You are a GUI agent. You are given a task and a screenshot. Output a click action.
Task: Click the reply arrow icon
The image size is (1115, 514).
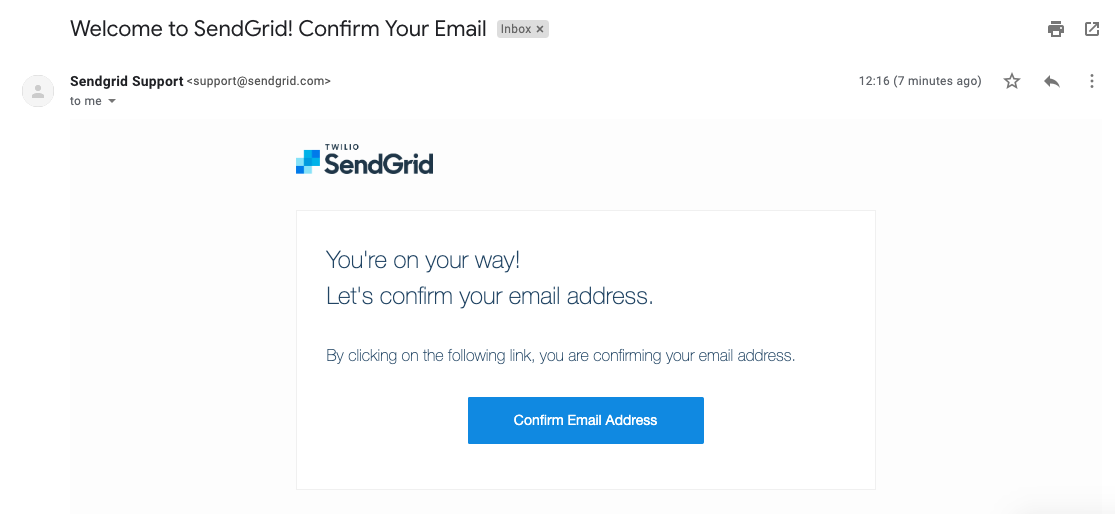click(1052, 81)
